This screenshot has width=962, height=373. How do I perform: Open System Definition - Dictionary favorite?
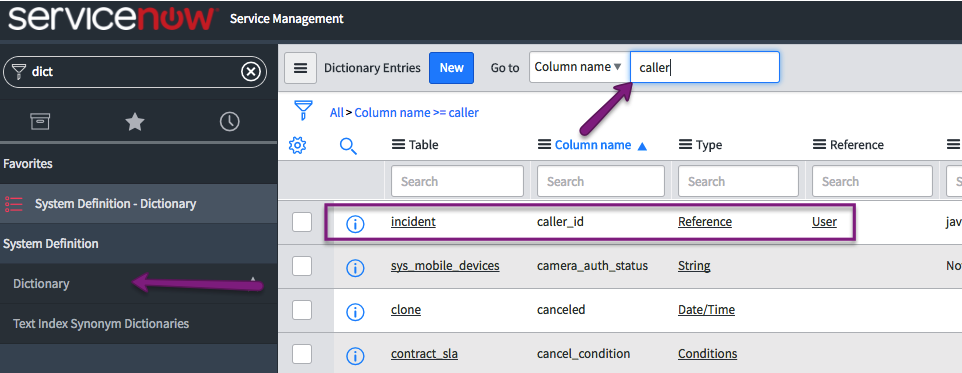(x=115, y=204)
